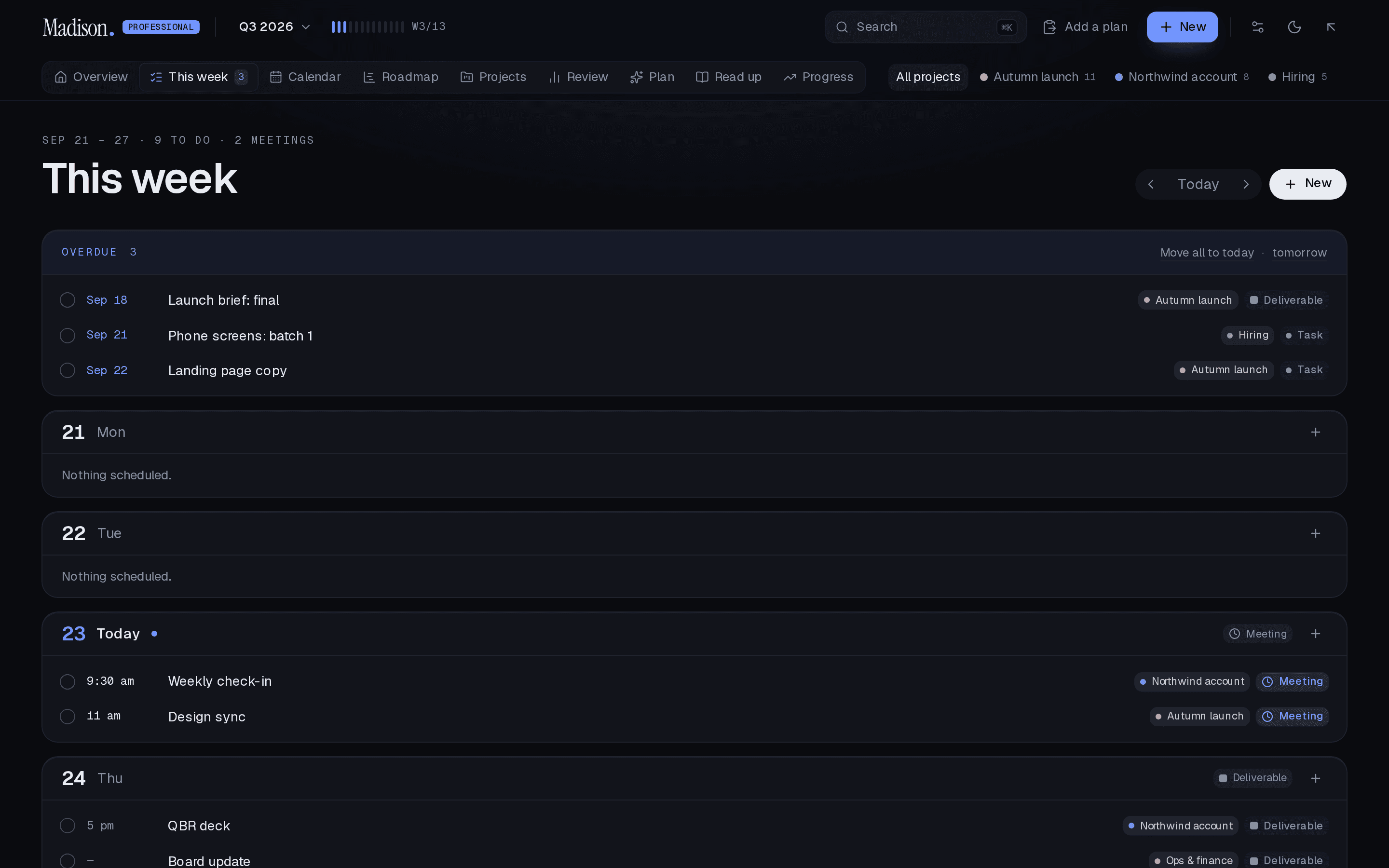Go to next week arrow

tap(1246, 184)
